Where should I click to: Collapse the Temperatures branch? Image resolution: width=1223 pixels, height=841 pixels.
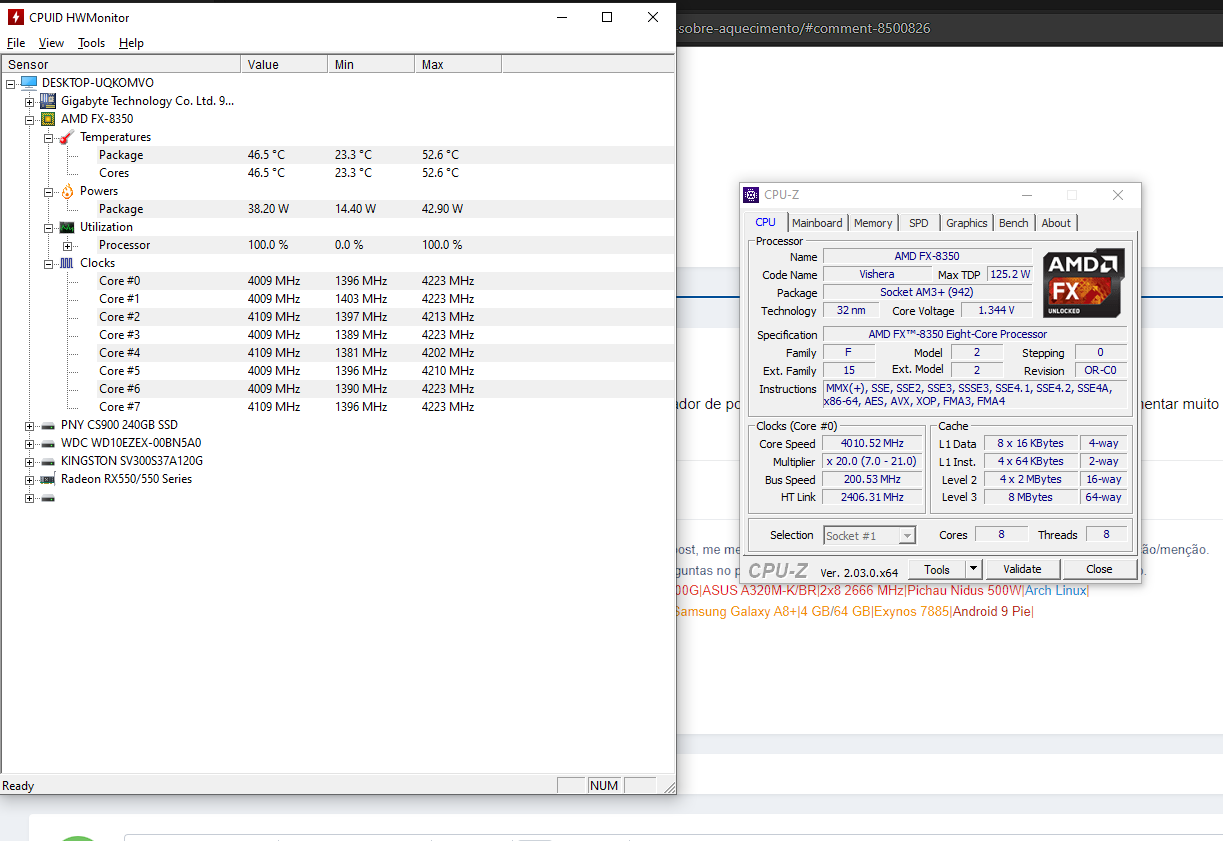(x=48, y=137)
